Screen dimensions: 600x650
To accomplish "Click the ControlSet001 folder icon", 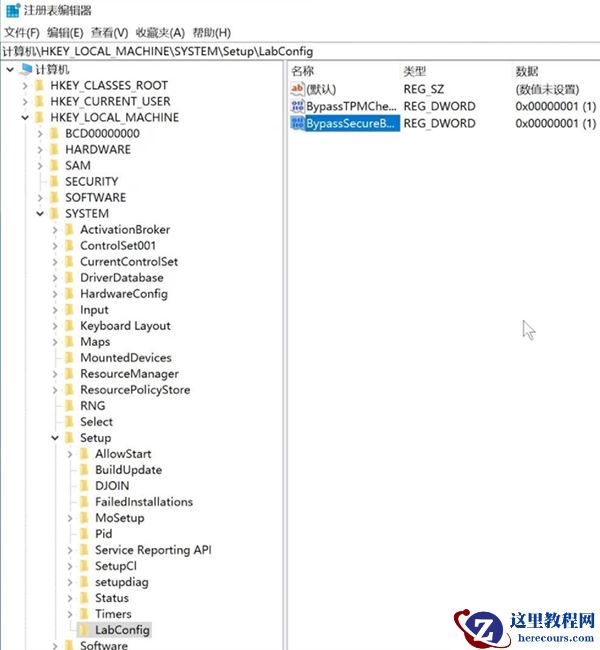I will pyautogui.click(x=69, y=246).
